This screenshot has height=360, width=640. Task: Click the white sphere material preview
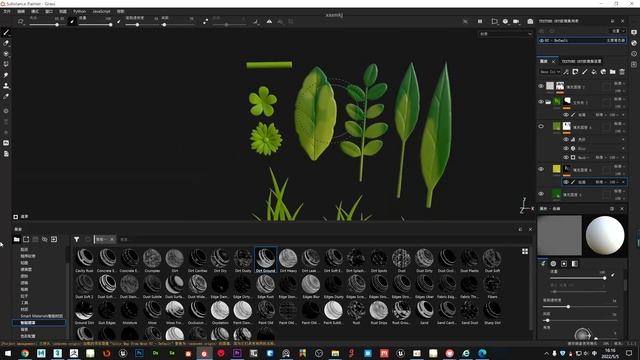(x=605, y=236)
